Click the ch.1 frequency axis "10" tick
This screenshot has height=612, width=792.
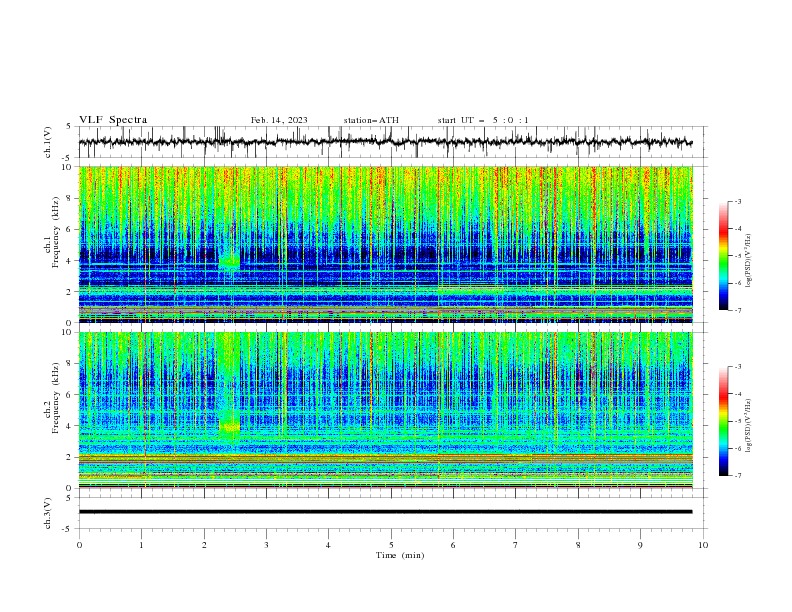(69, 167)
